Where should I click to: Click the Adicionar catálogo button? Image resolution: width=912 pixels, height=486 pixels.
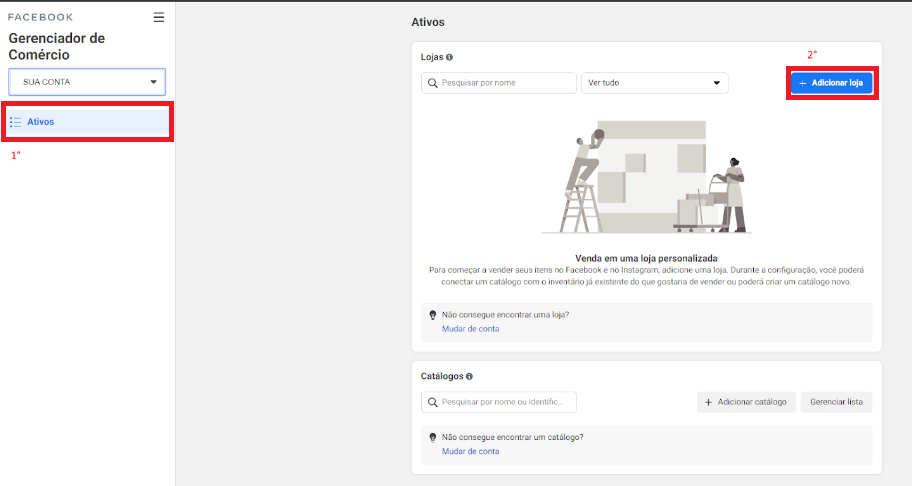coord(746,402)
